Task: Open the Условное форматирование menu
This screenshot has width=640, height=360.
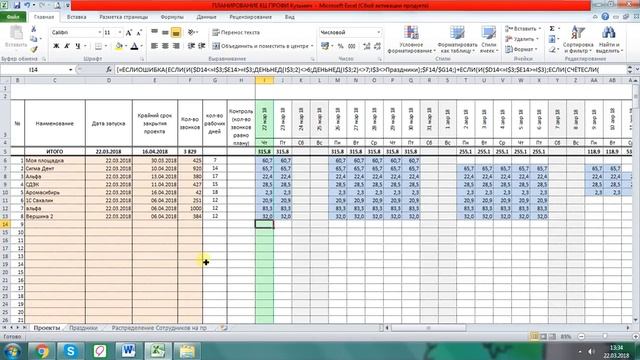Action: (411, 40)
